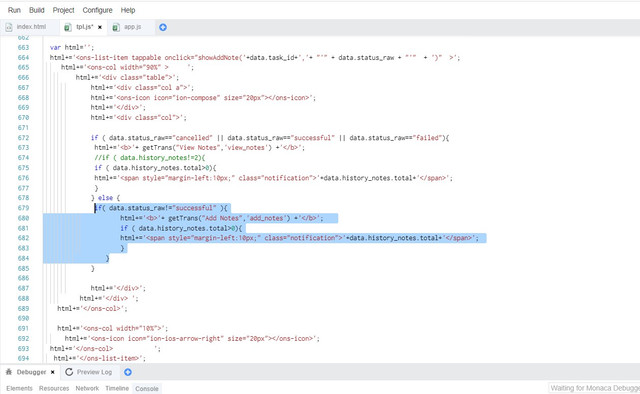This screenshot has width=640, height=394.
Task: Add a new editor tab with plus icon
Action: pyautogui.click(x=163, y=27)
